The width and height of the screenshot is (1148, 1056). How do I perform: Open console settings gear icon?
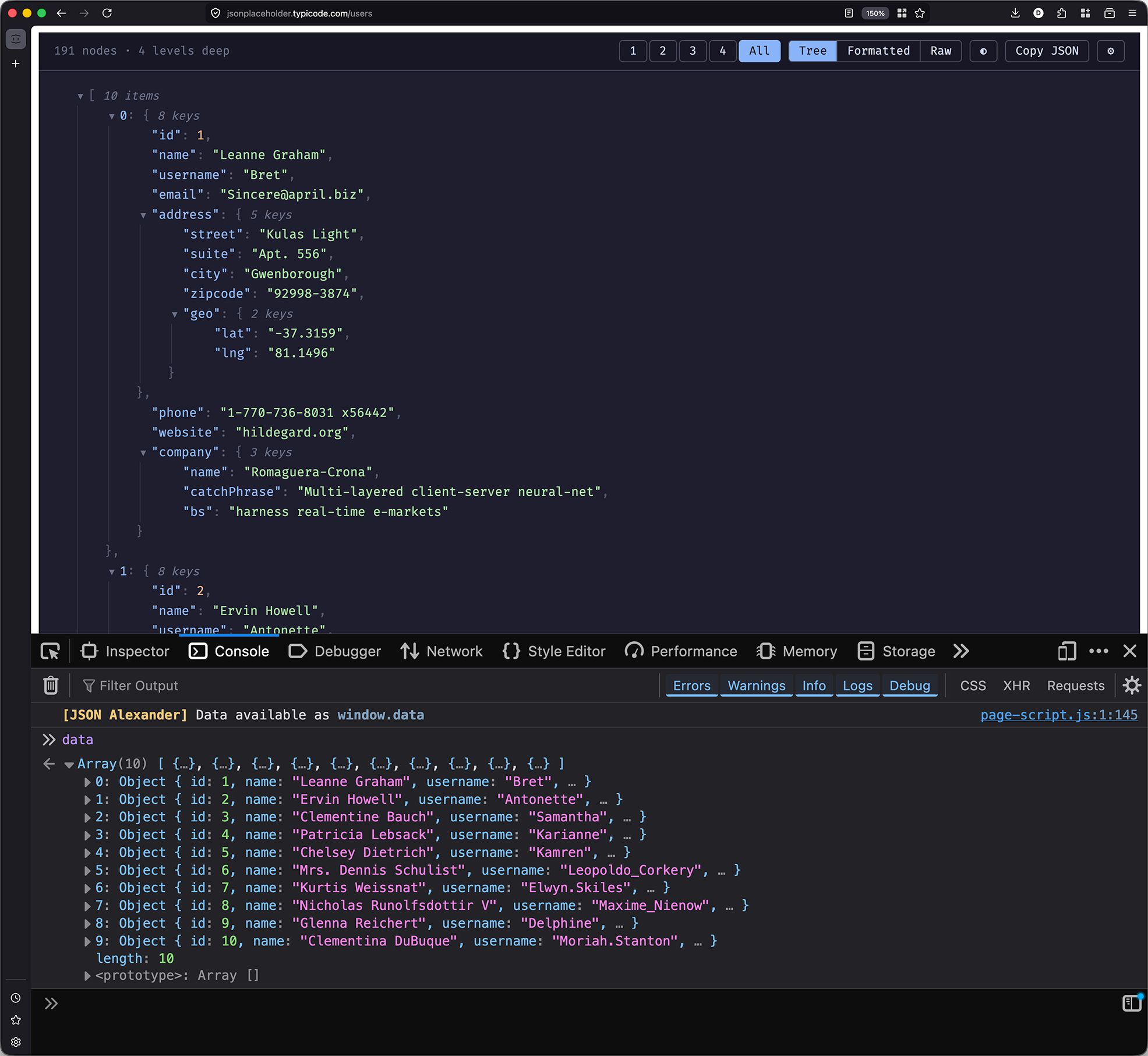click(x=1132, y=686)
